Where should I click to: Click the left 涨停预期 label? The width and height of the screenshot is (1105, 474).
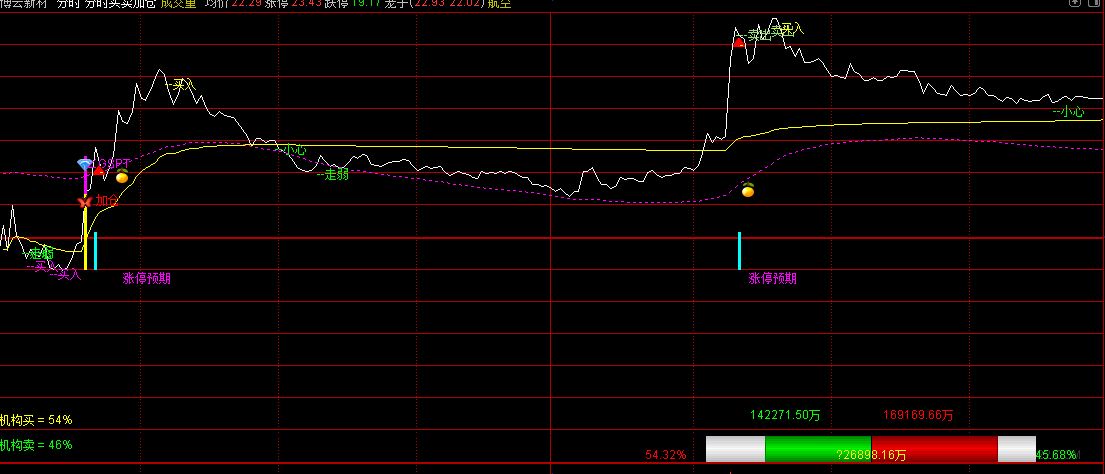coord(147,278)
